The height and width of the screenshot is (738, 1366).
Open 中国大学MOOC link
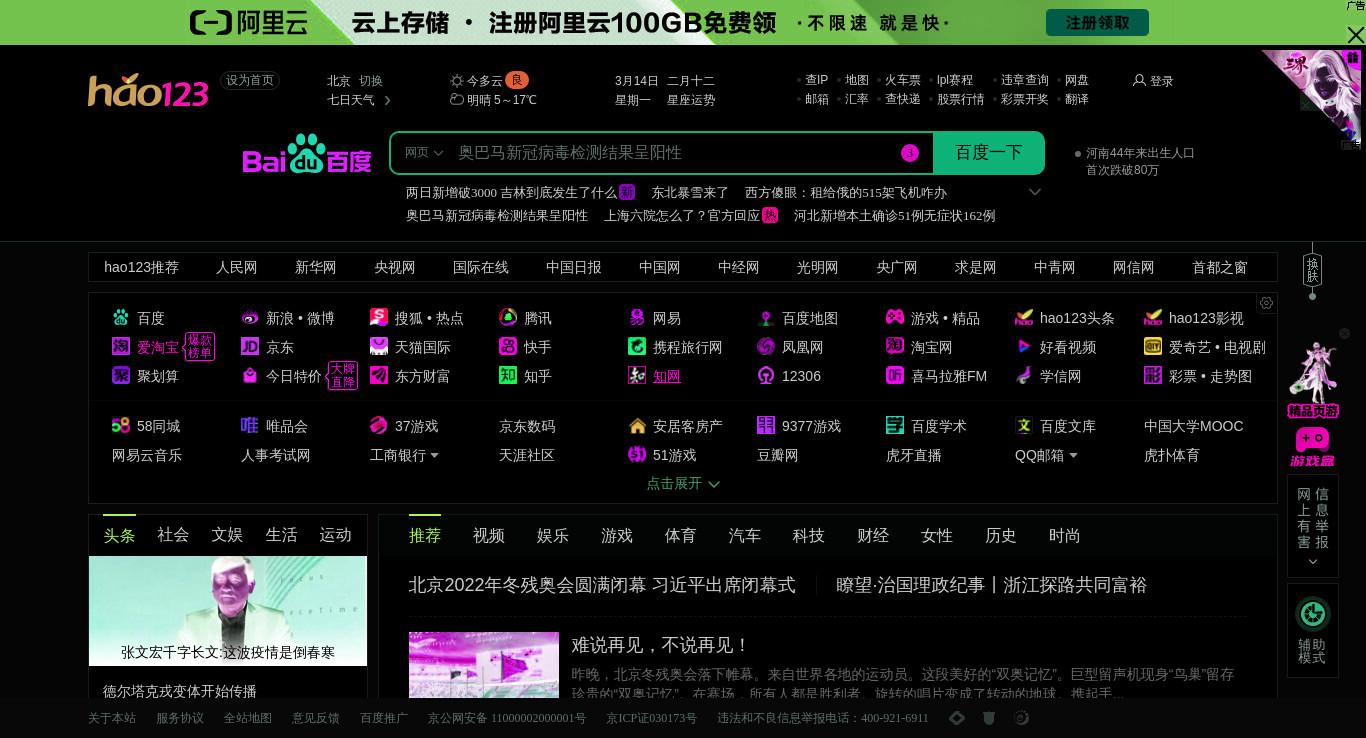point(1194,426)
